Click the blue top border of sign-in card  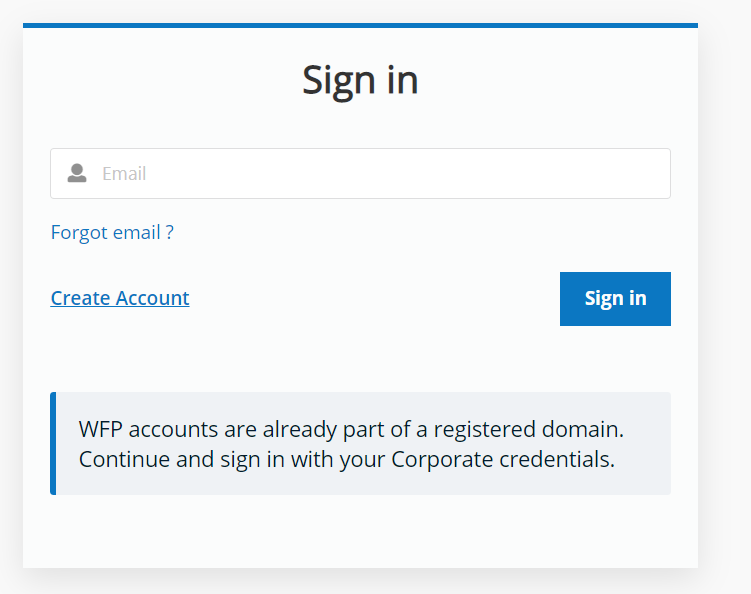(360, 25)
